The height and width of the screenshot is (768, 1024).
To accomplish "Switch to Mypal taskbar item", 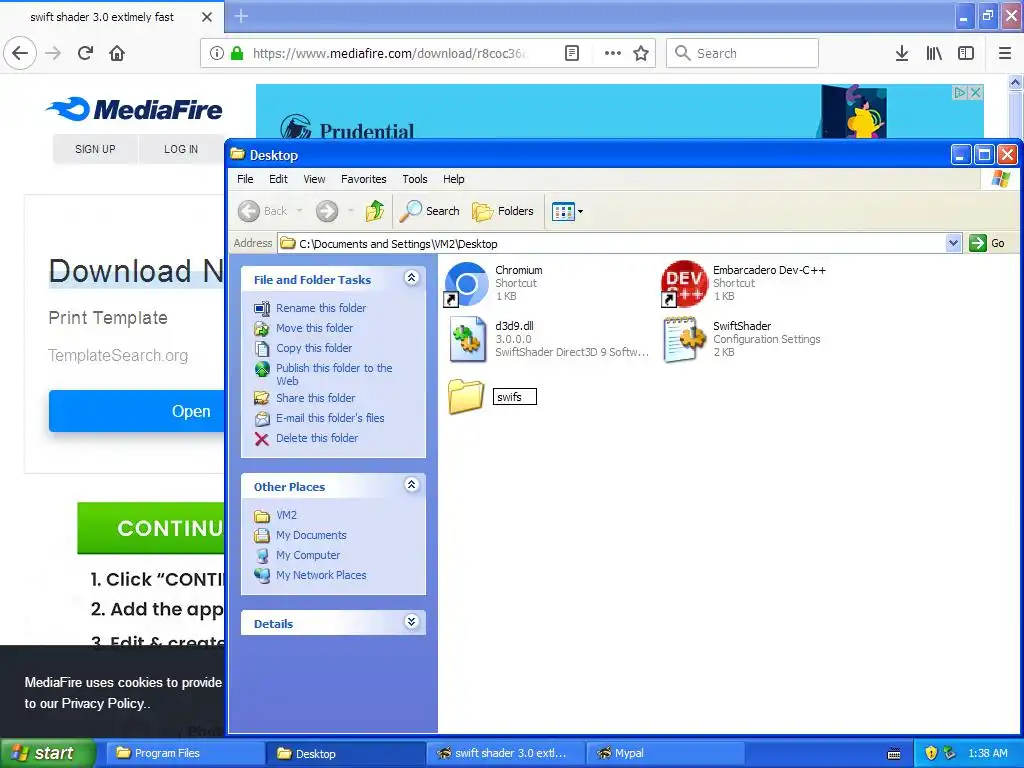I will coord(665,753).
